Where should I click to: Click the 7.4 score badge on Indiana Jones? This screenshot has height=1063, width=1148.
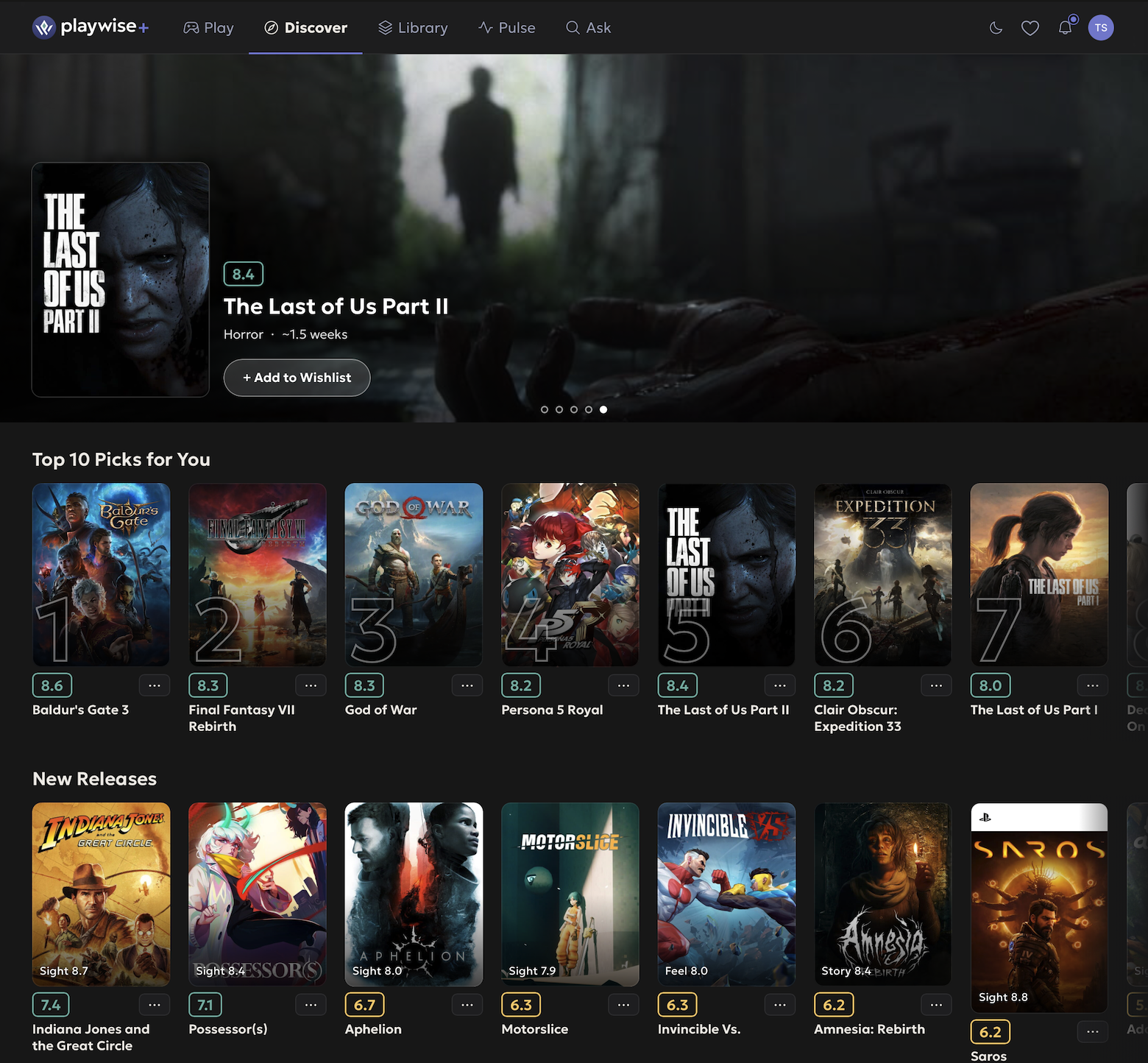click(x=51, y=1005)
